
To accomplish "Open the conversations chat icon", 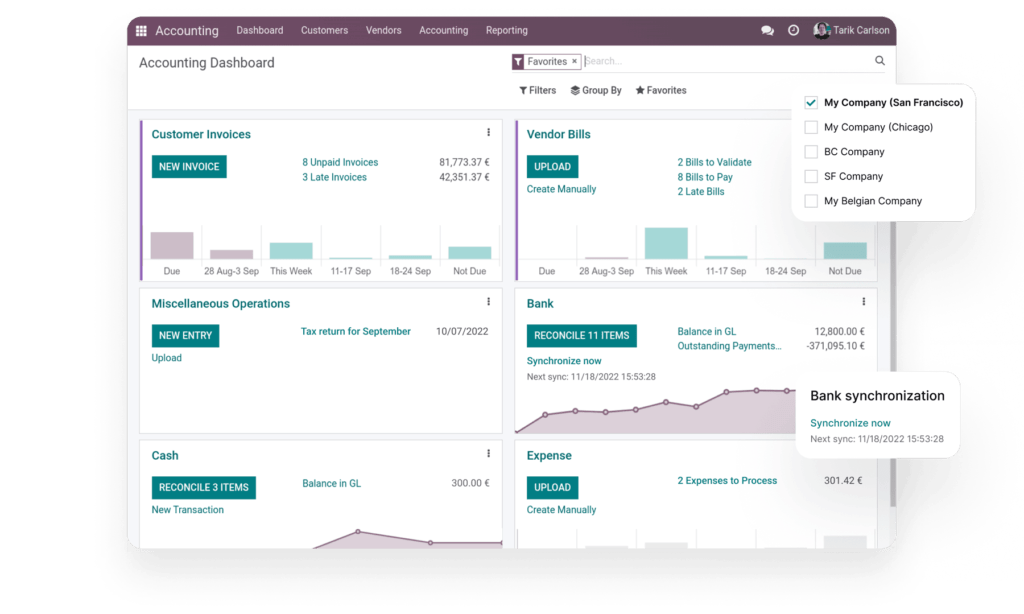I will (767, 31).
